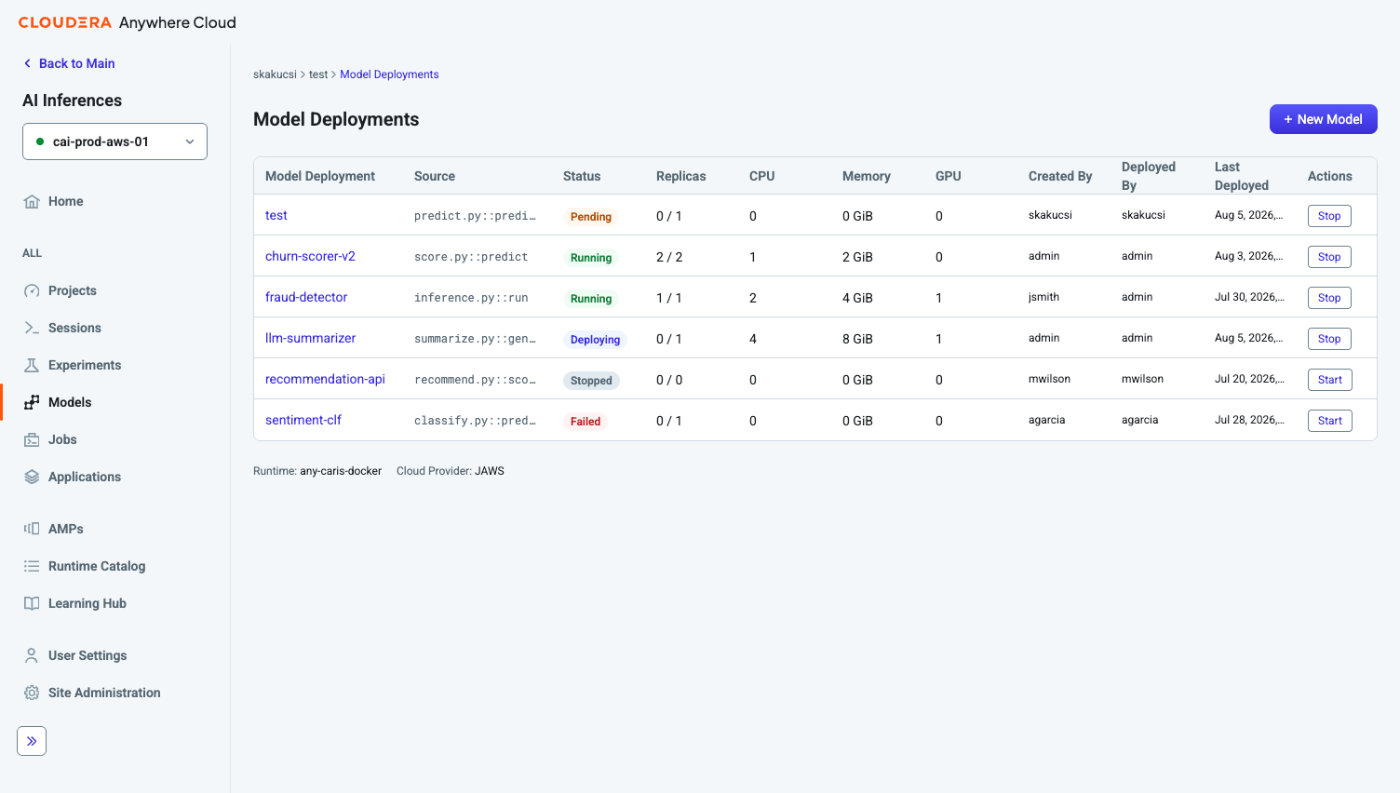1400x793 pixels.
Task: Select Jobs in the sidebar
Action: (62, 440)
